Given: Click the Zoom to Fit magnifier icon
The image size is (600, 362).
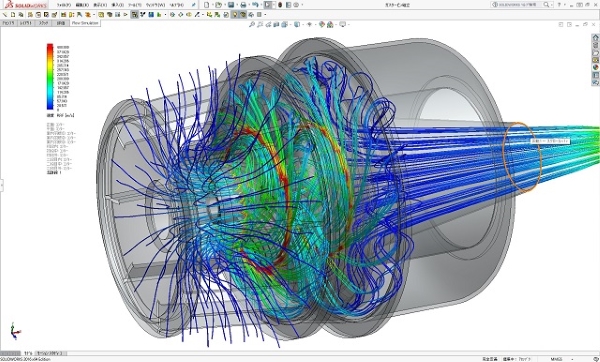Looking at the screenshot, I should [x=252, y=24].
